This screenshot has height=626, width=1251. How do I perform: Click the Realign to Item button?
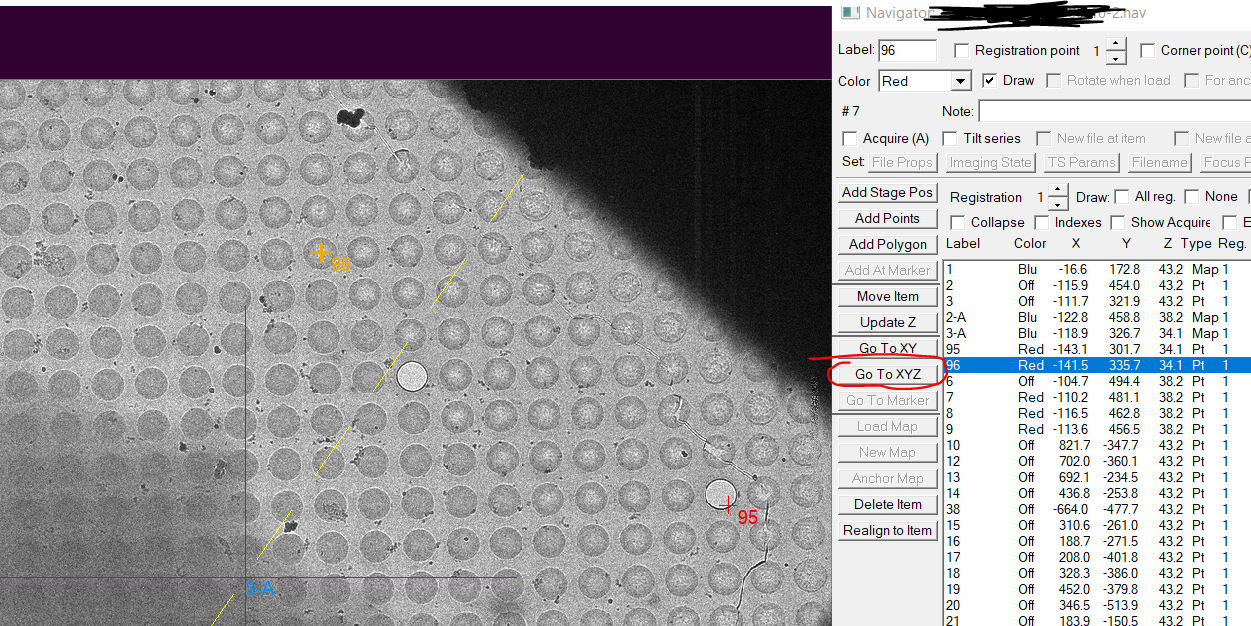point(888,531)
